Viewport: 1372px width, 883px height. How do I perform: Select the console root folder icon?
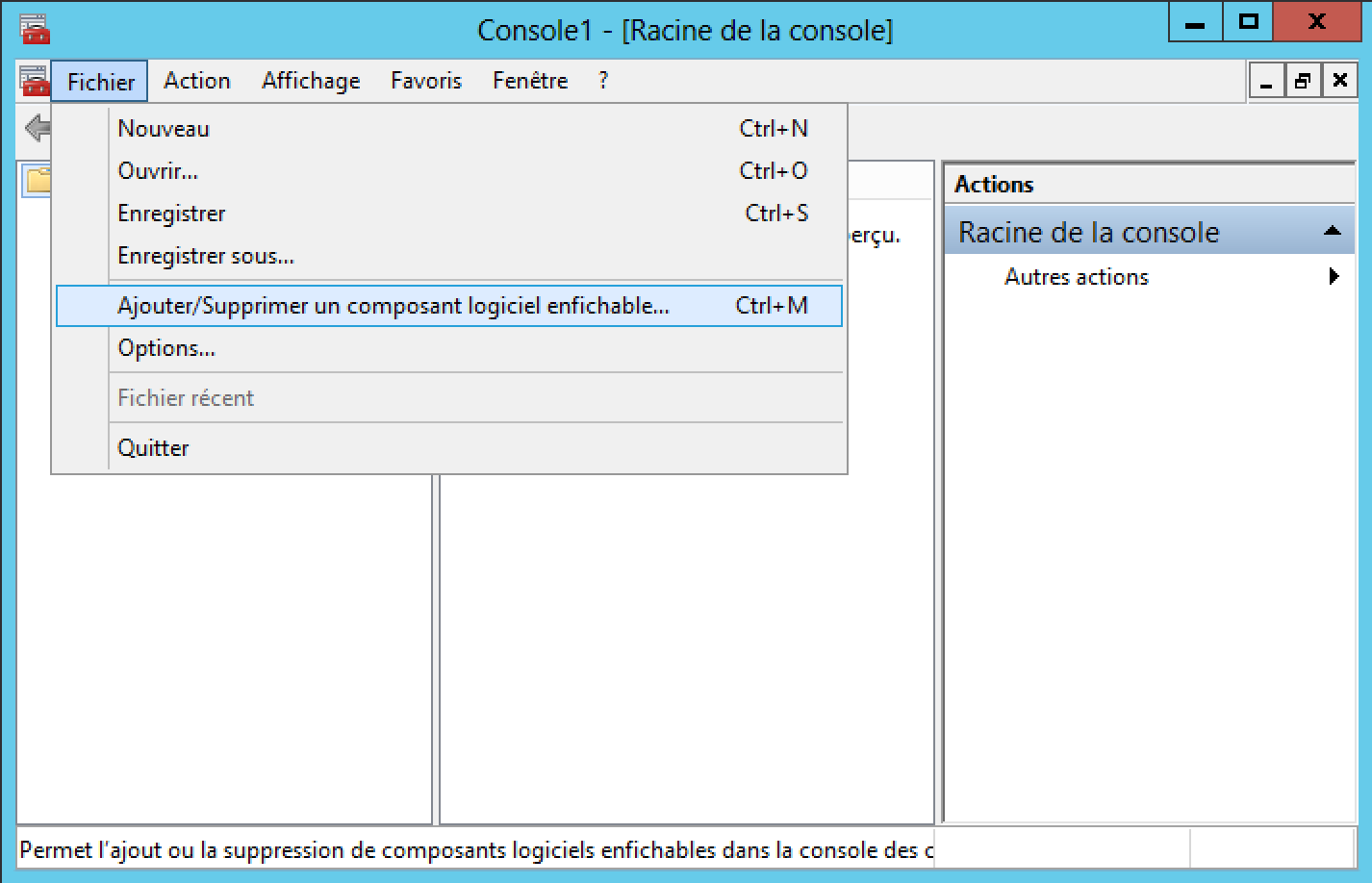(x=38, y=180)
